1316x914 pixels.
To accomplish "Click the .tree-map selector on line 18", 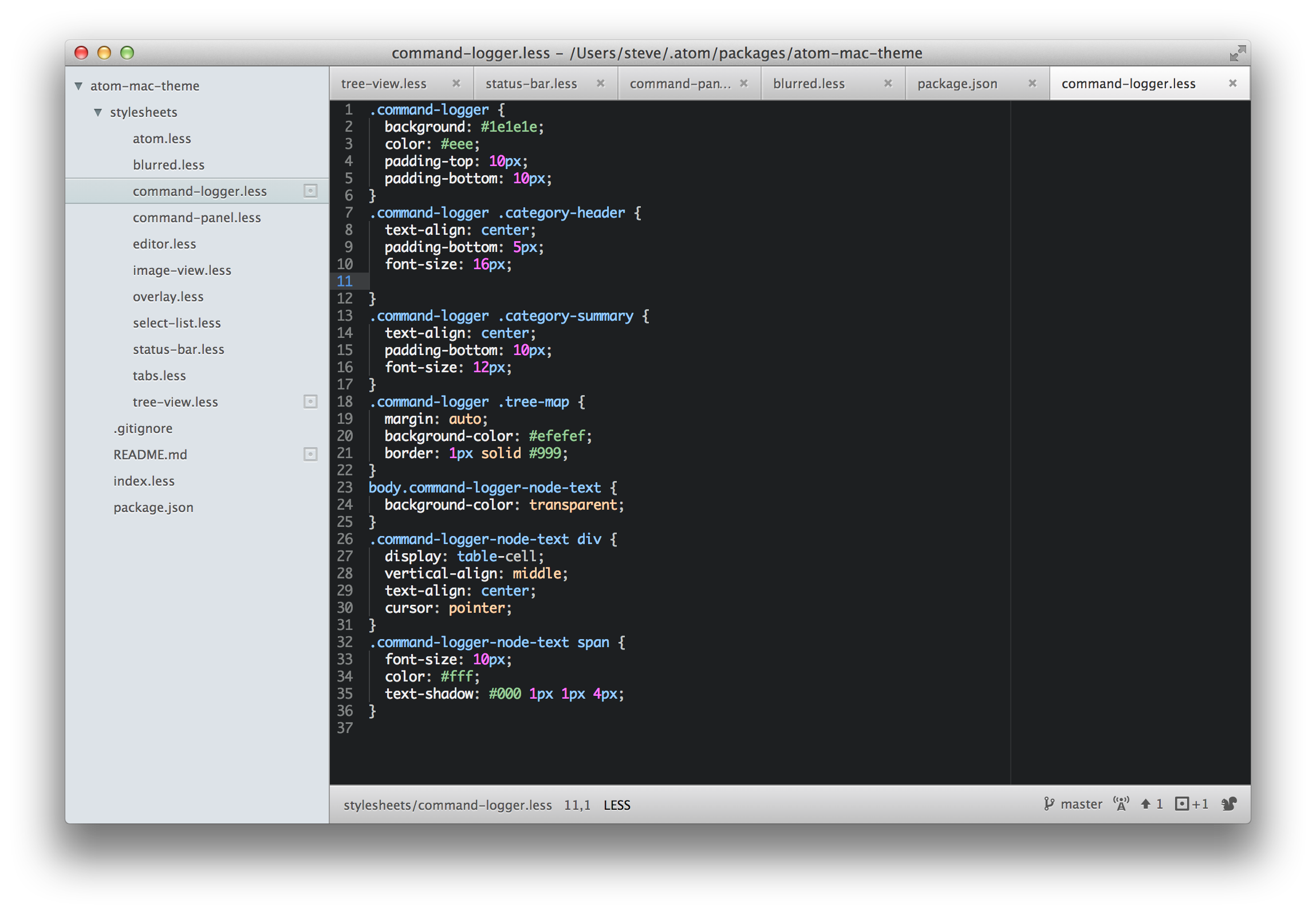I will click(533, 401).
